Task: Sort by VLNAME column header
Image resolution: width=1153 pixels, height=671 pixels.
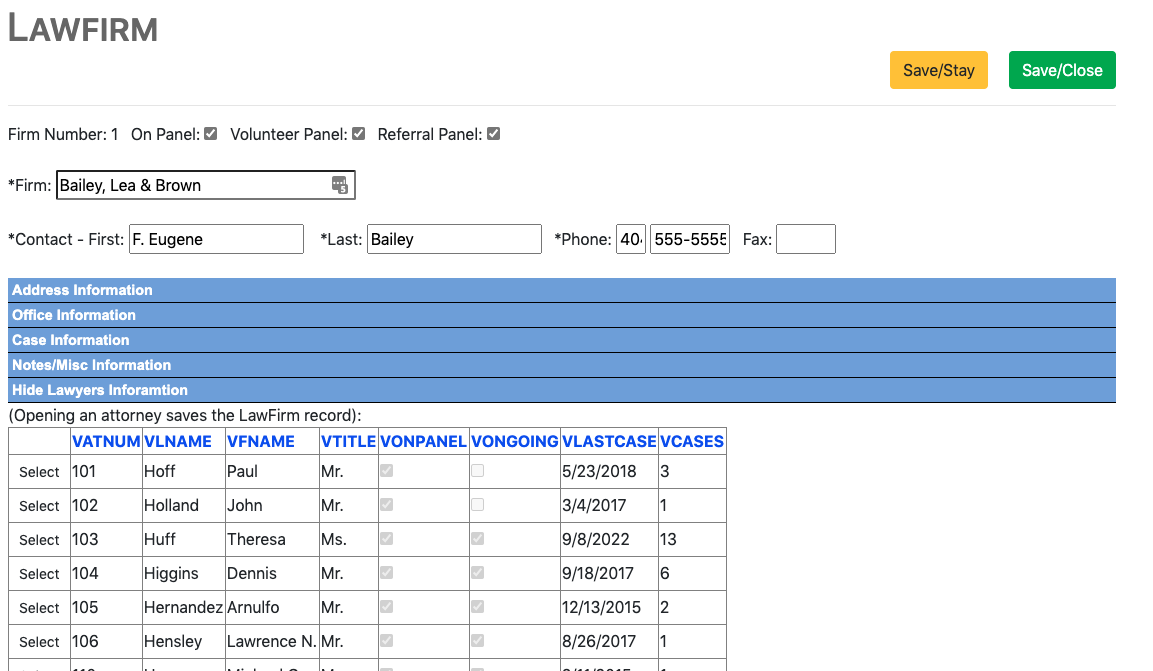Action: point(178,441)
